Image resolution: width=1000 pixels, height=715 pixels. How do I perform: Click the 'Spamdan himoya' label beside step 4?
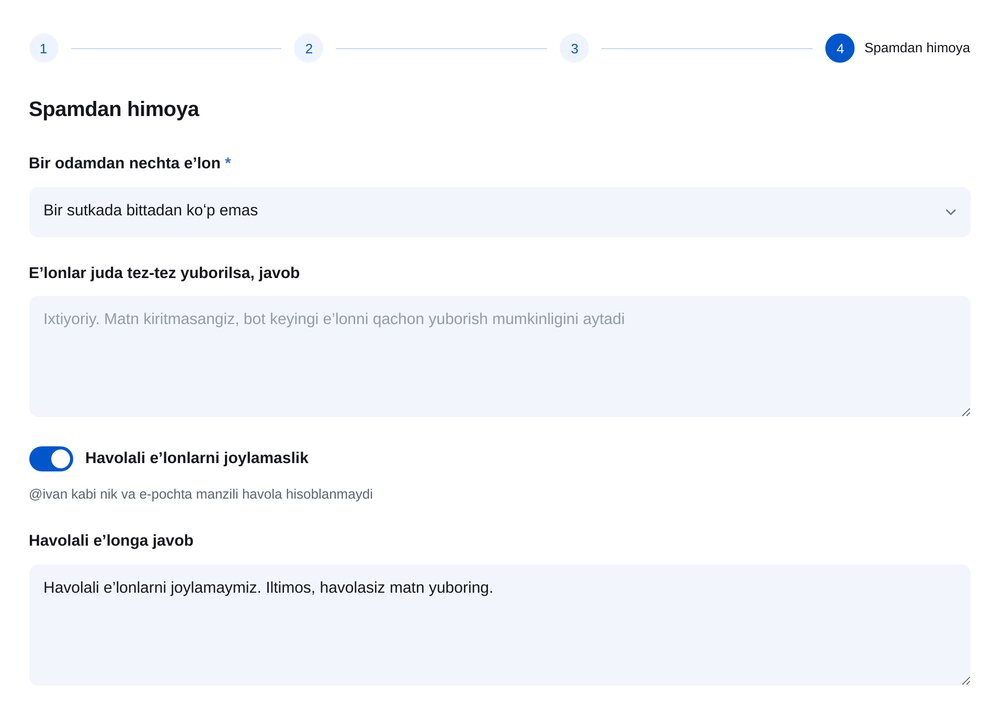click(916, 48)
